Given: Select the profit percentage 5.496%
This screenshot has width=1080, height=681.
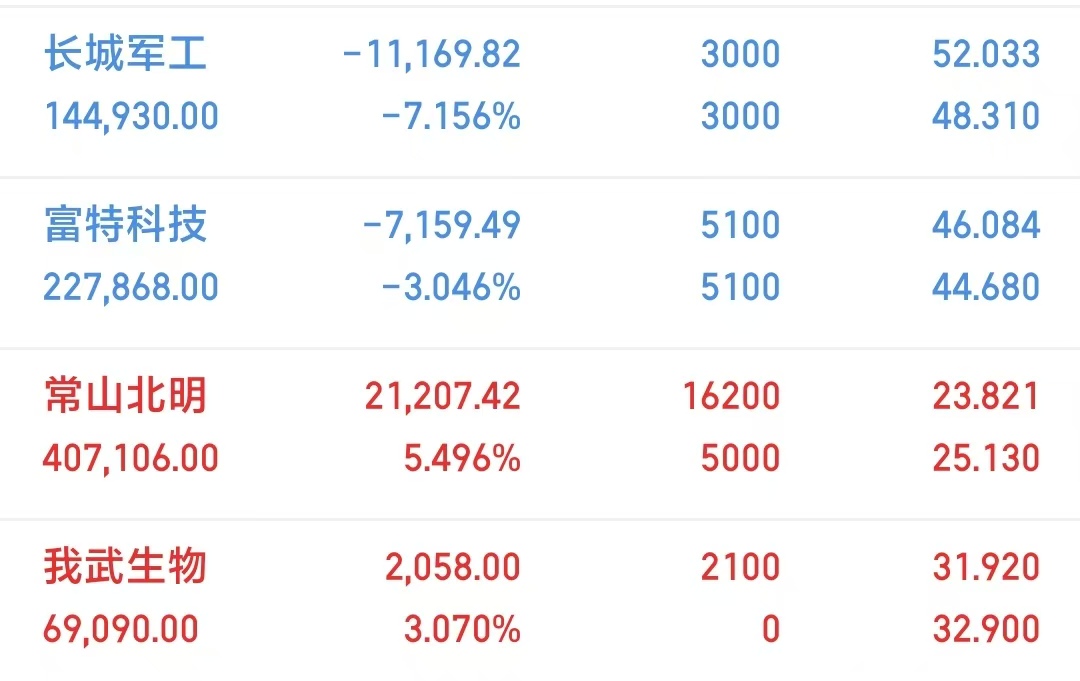Looking at the screenshot, I should click(461, 459).
